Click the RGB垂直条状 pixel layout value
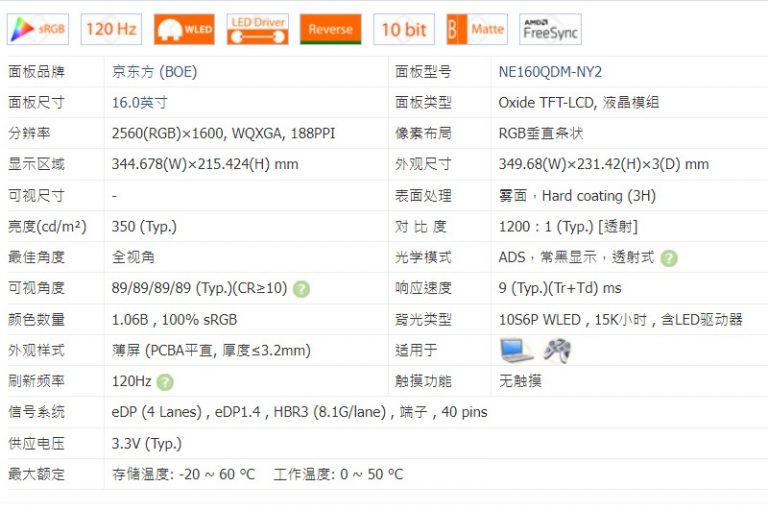This screenshot has width=768, height=511. 540,133
